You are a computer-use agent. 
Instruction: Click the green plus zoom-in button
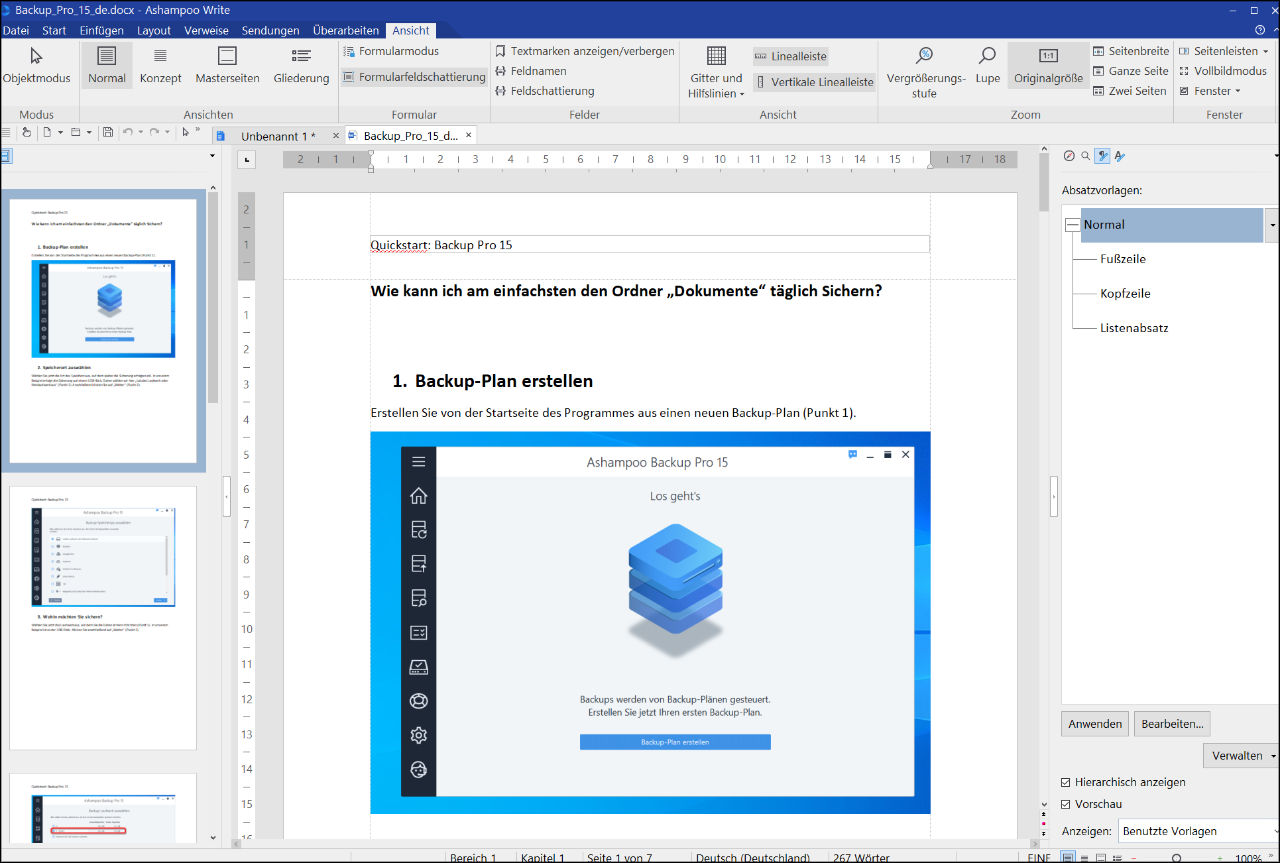tap(1222, 858)
